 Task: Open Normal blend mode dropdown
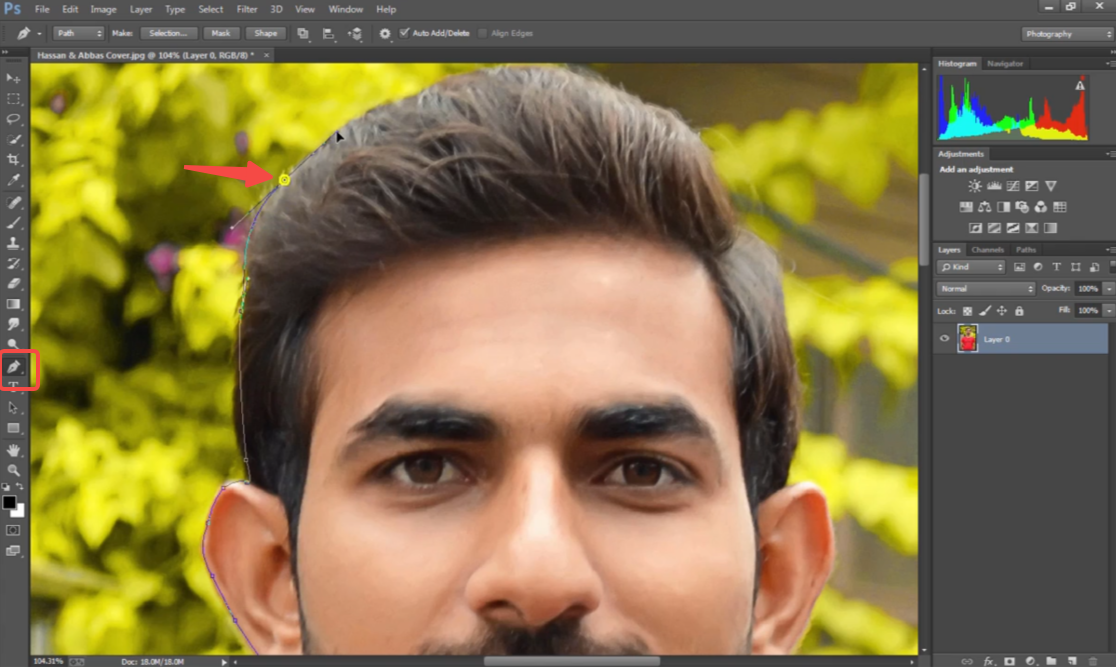[x=986, y=288]
